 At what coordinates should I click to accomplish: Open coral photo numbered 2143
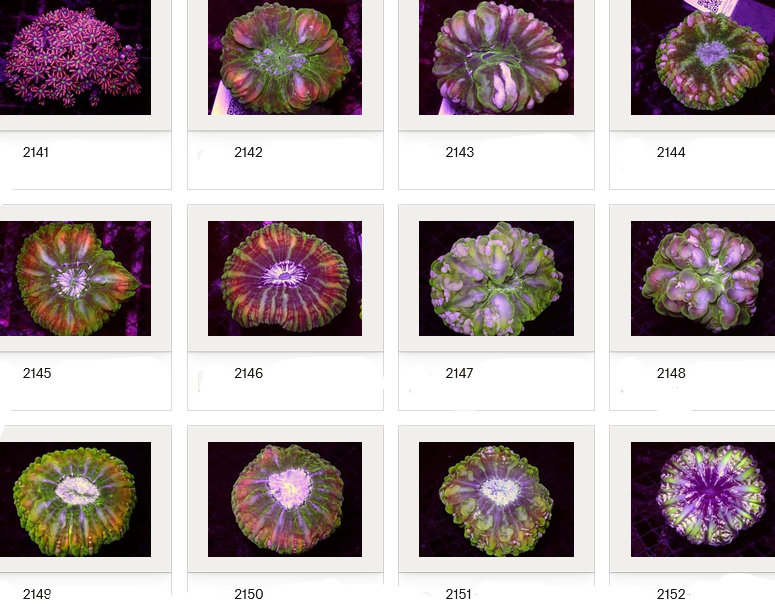pos(496,57)
